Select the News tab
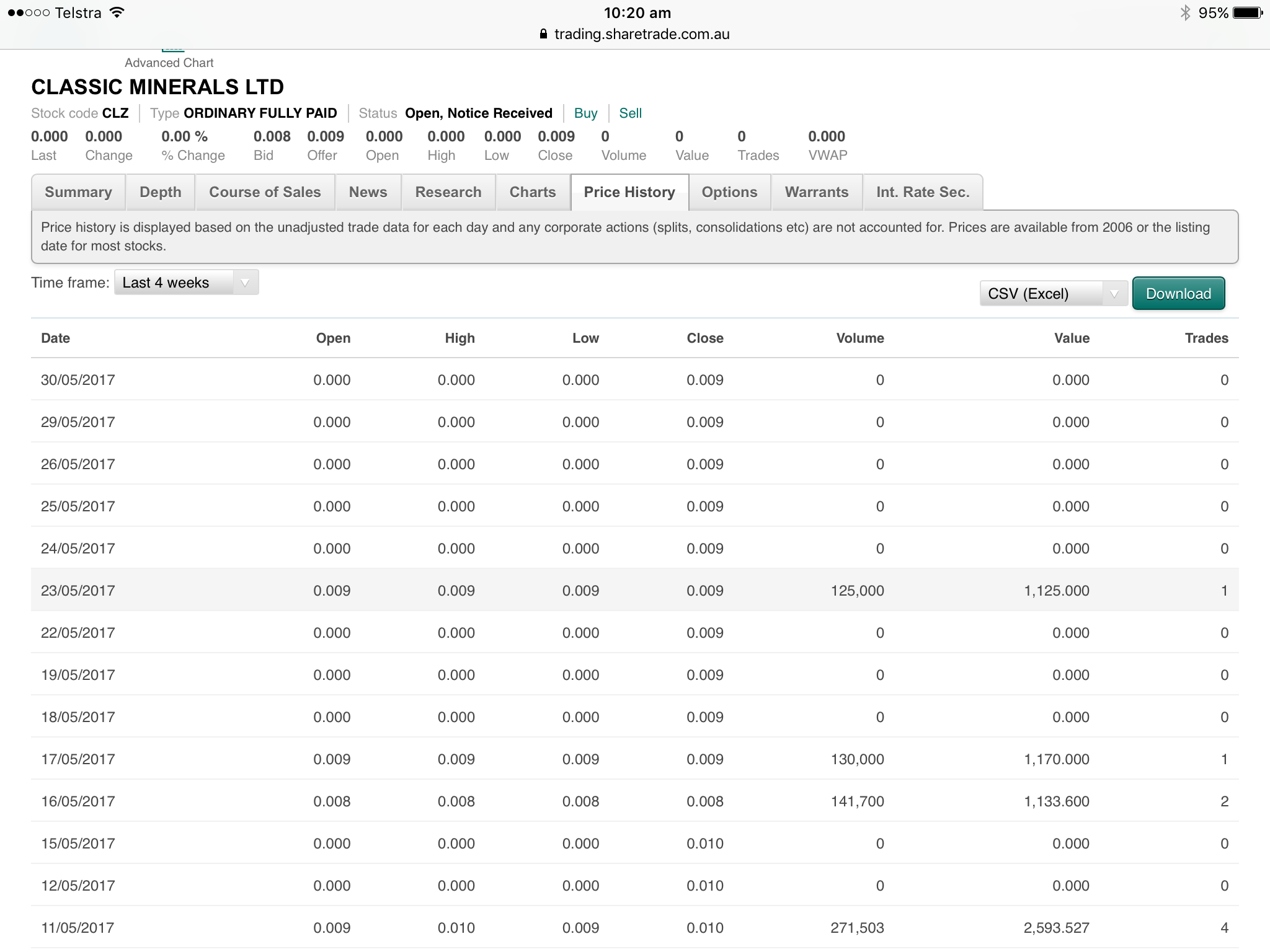The width and height of the screenshot is (1270, 952). (368, 192)
